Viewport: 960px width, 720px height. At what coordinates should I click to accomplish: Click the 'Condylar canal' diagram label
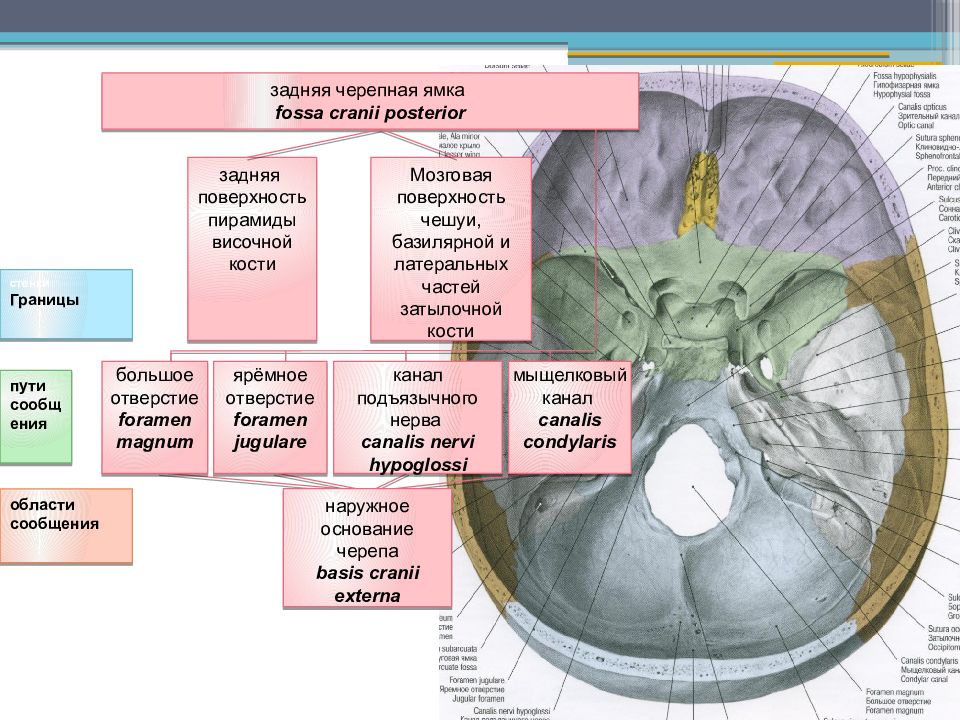924,679
